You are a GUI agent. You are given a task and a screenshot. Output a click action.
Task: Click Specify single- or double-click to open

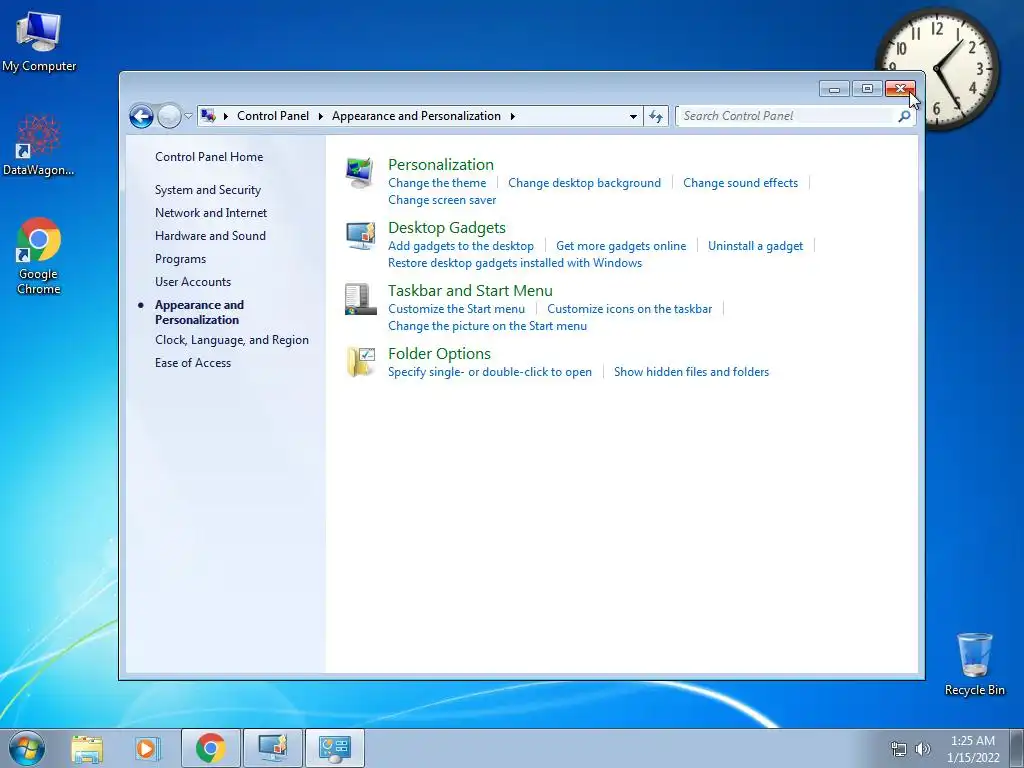click(x=490, y=372)
